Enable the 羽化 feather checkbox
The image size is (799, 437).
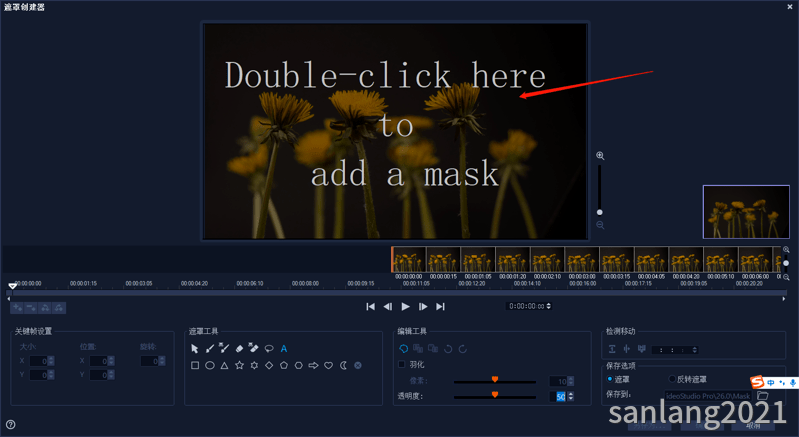pyautogui.click(x=402, y=364)
